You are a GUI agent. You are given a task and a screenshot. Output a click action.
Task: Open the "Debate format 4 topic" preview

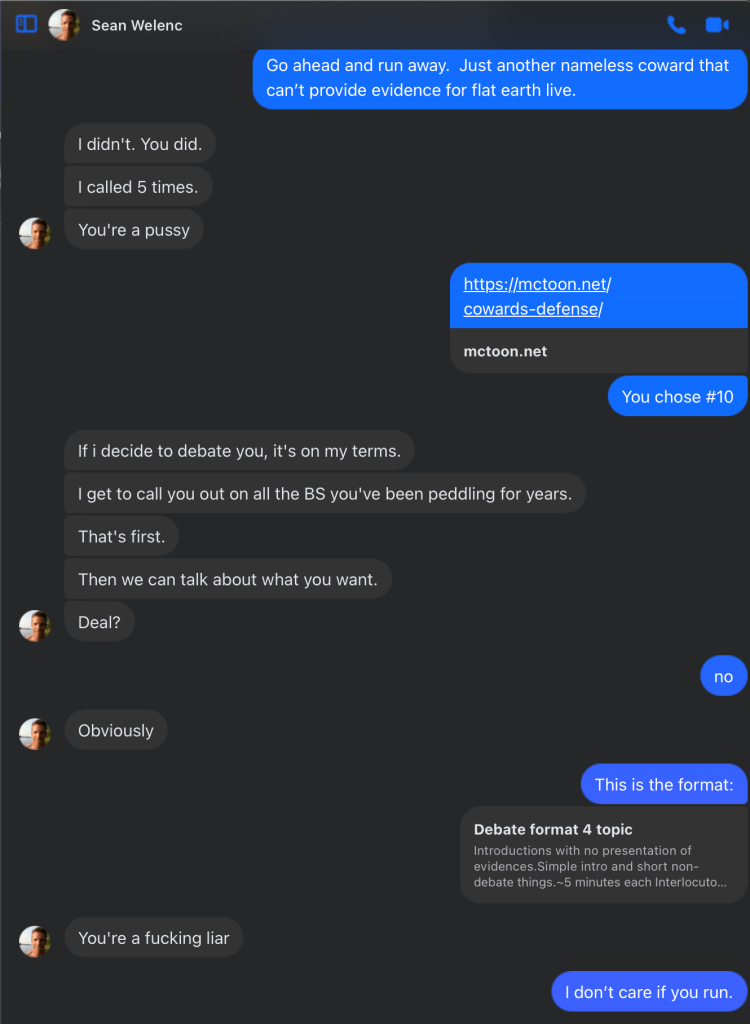(x=603, y=855)
